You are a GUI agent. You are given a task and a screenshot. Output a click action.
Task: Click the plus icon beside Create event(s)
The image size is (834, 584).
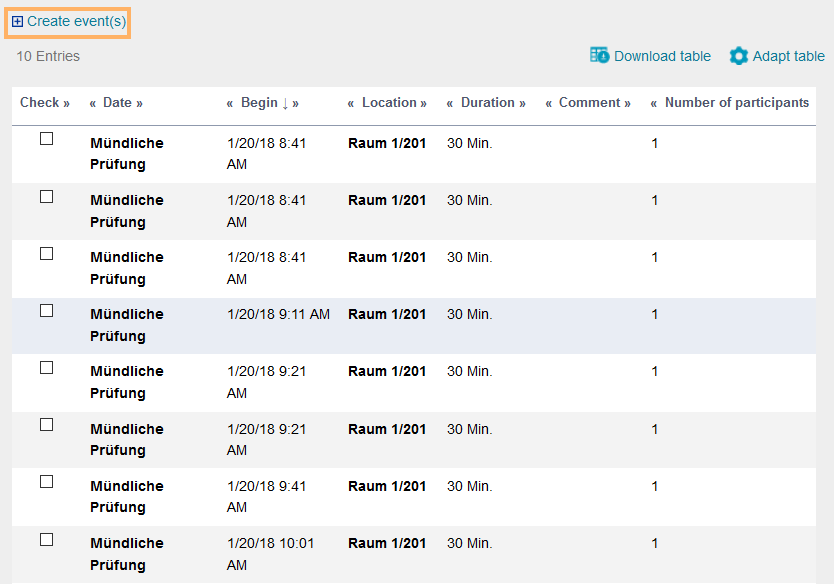coord(17,22)
